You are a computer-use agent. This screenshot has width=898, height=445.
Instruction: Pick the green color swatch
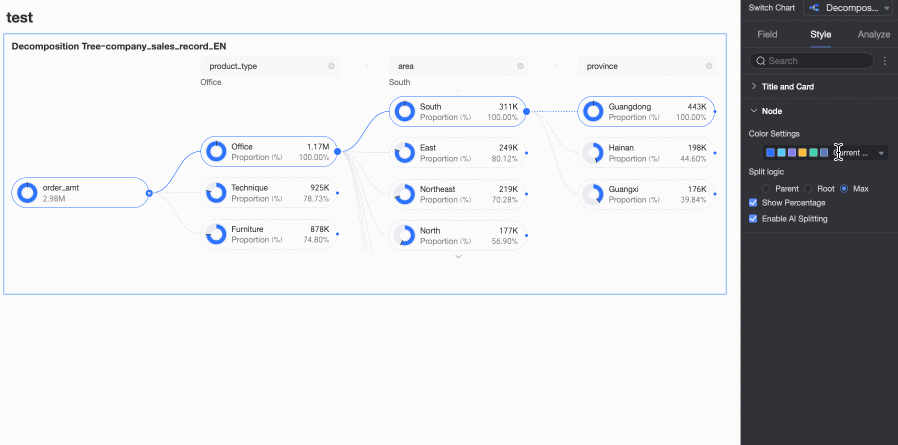pyautogui.click(x=813, y=152)
